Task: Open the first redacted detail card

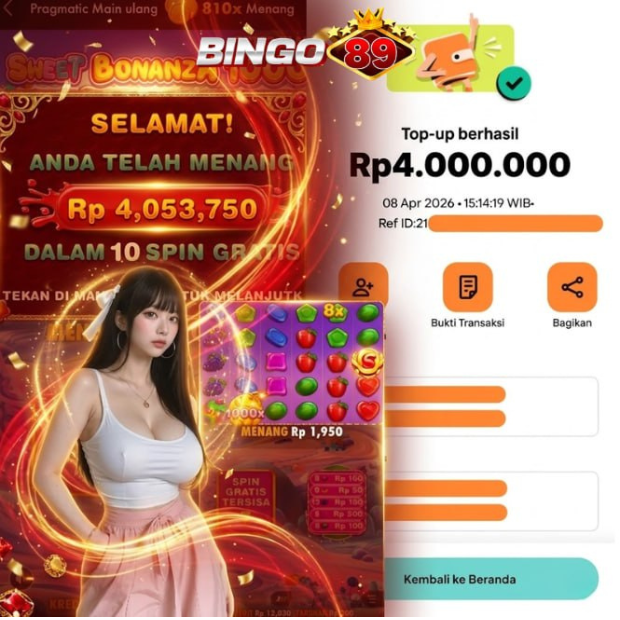Action: click(491, 406)
